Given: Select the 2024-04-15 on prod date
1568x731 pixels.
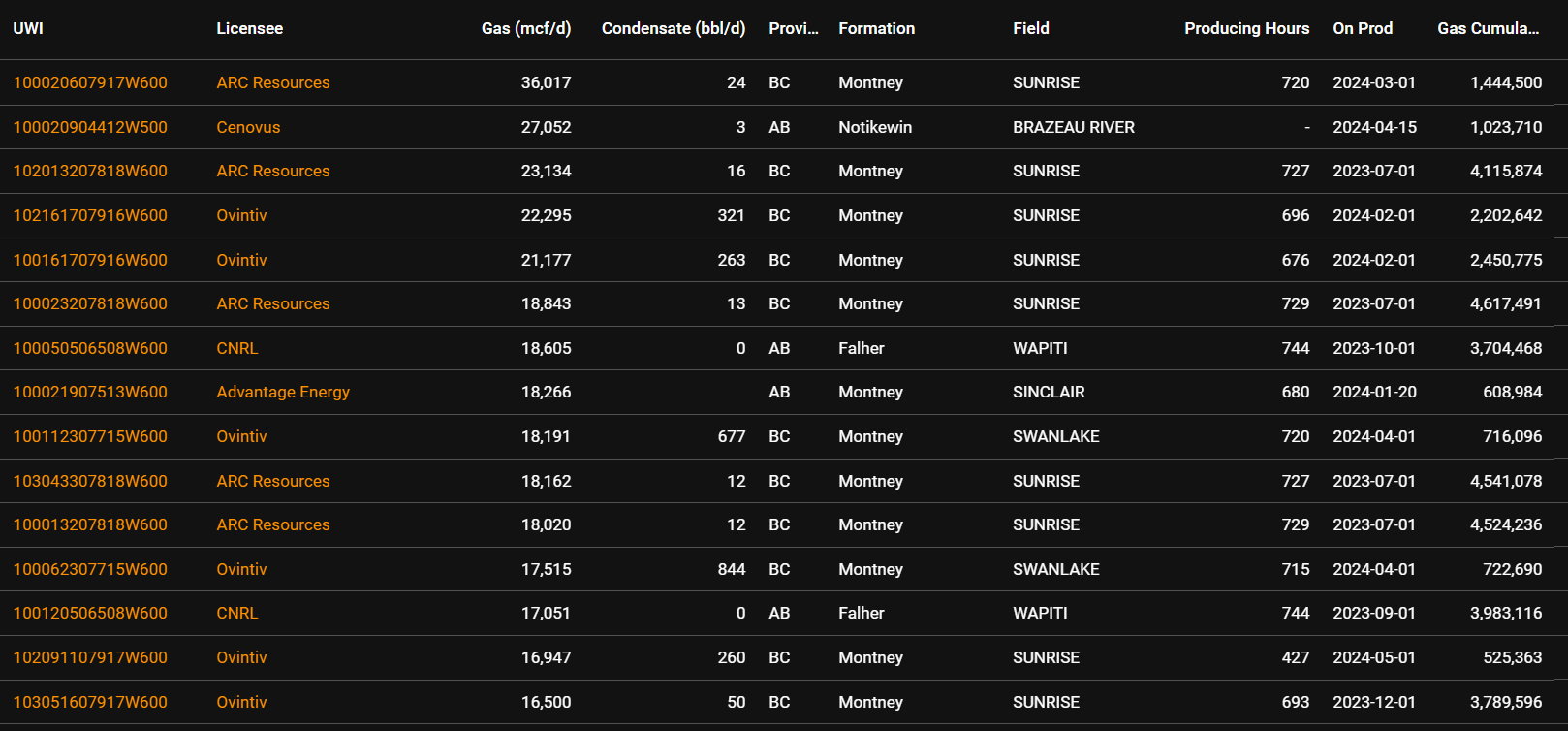Looking at the screenshot, I should point(1374,127).
